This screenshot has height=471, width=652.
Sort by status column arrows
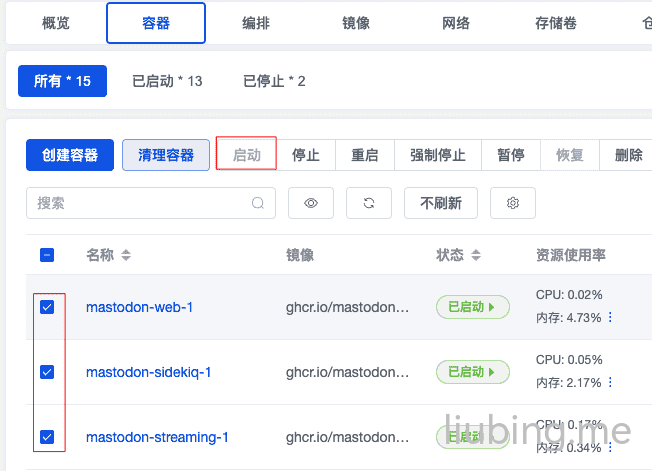pyautogui.click(x=475, y=256)
